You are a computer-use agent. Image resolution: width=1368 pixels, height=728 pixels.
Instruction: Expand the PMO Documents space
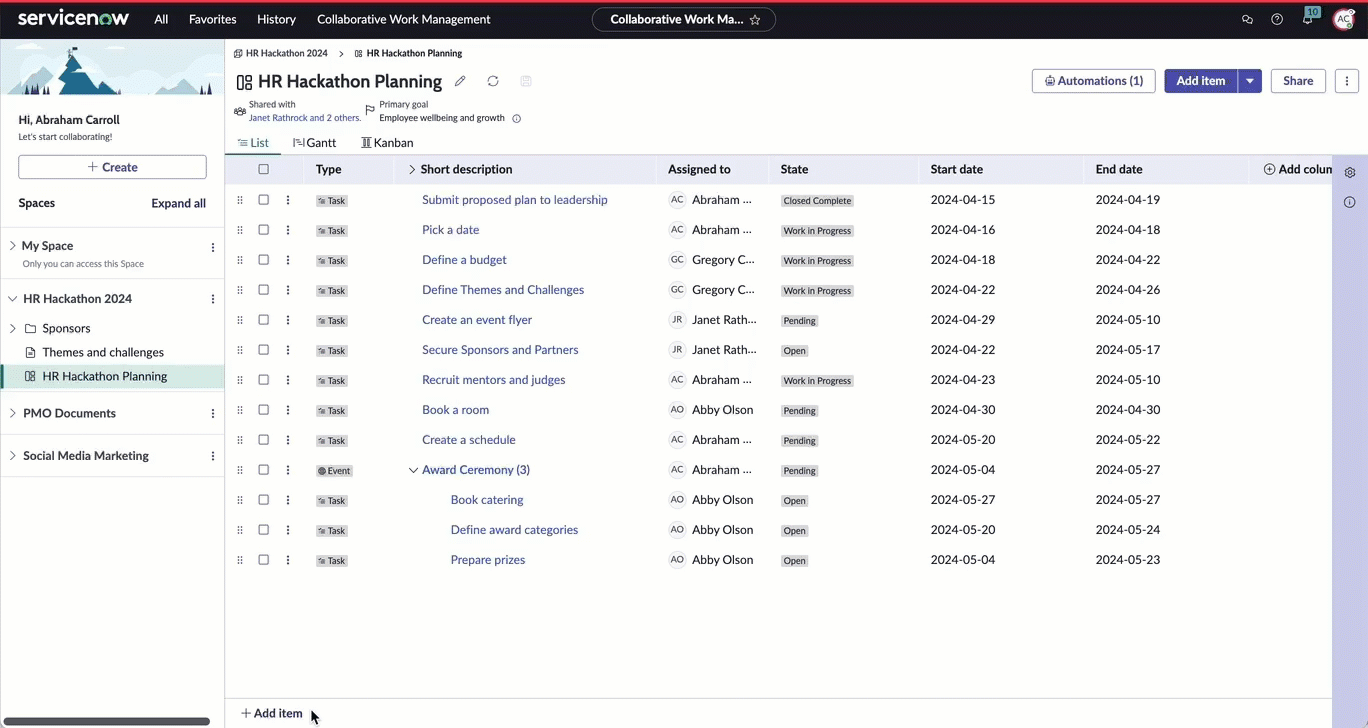tap(13, 413)
